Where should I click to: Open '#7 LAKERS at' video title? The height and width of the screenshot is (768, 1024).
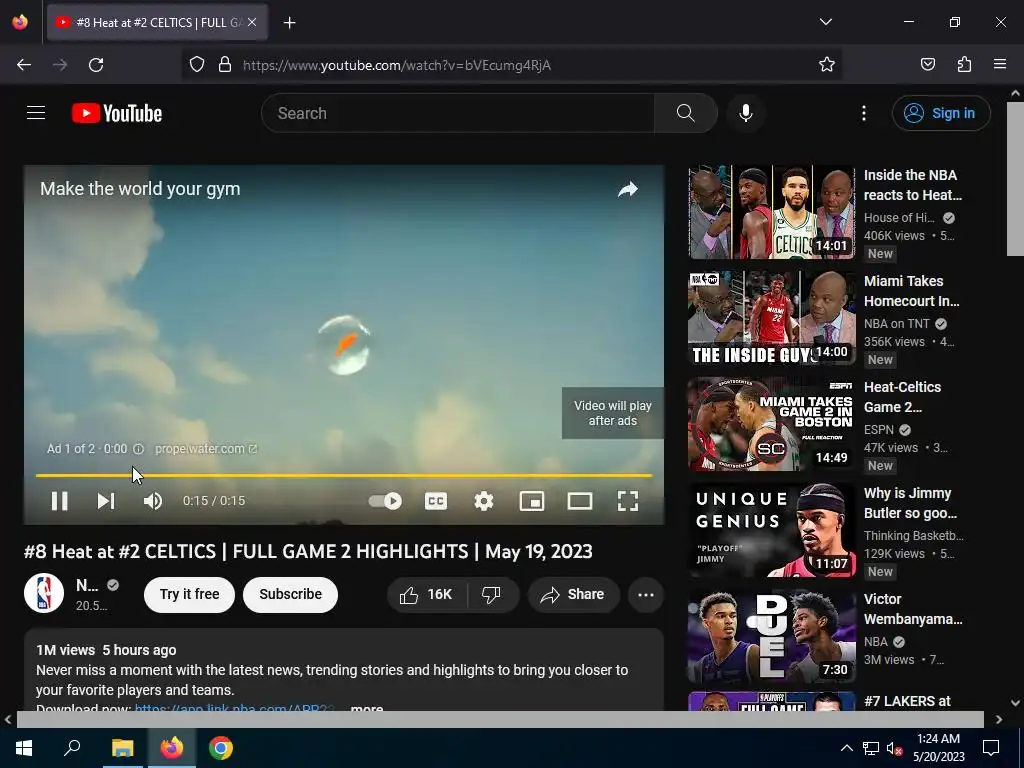[907, 701]
